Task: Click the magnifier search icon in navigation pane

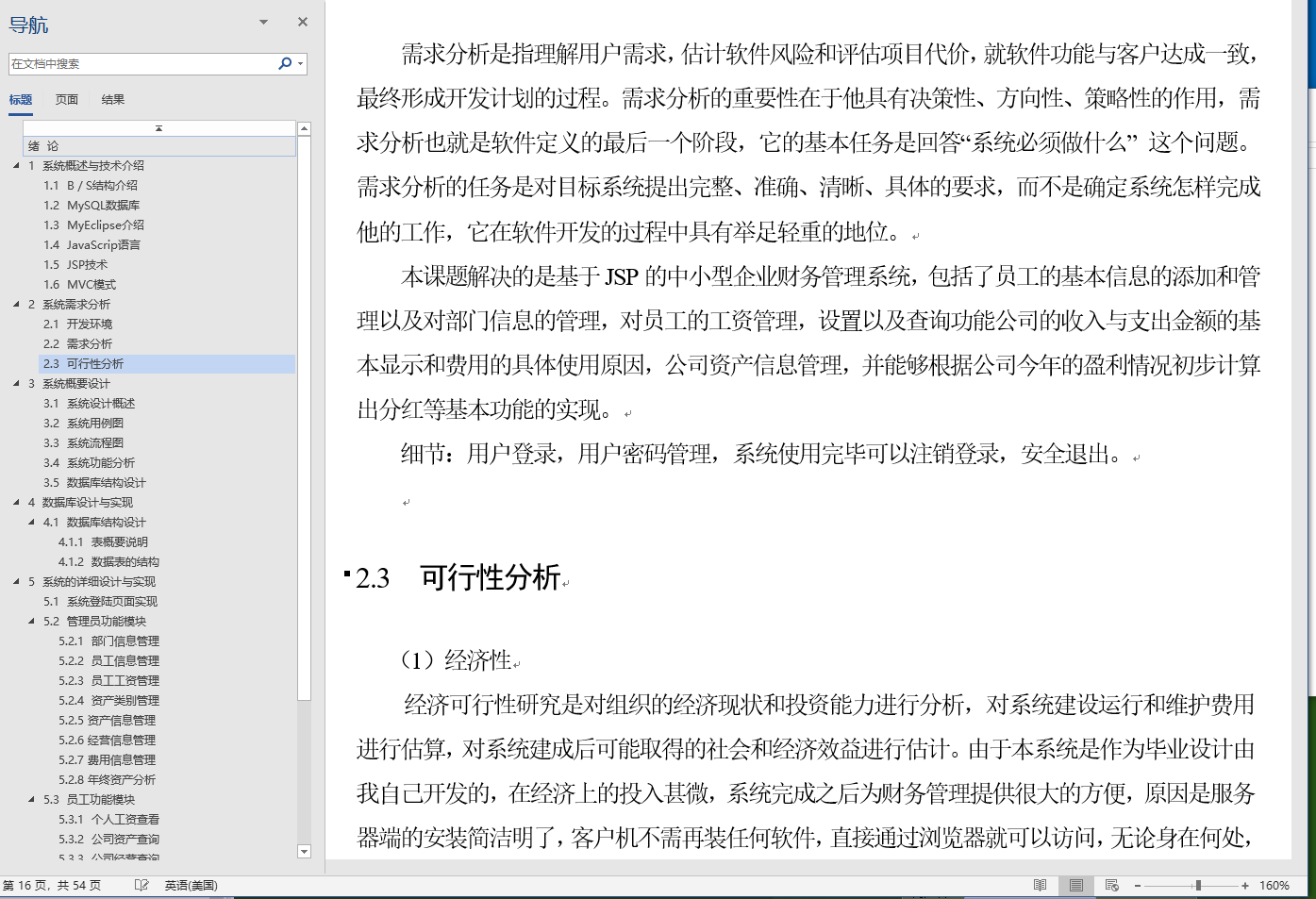Action: pyautogui.click(x=284, y=63)
